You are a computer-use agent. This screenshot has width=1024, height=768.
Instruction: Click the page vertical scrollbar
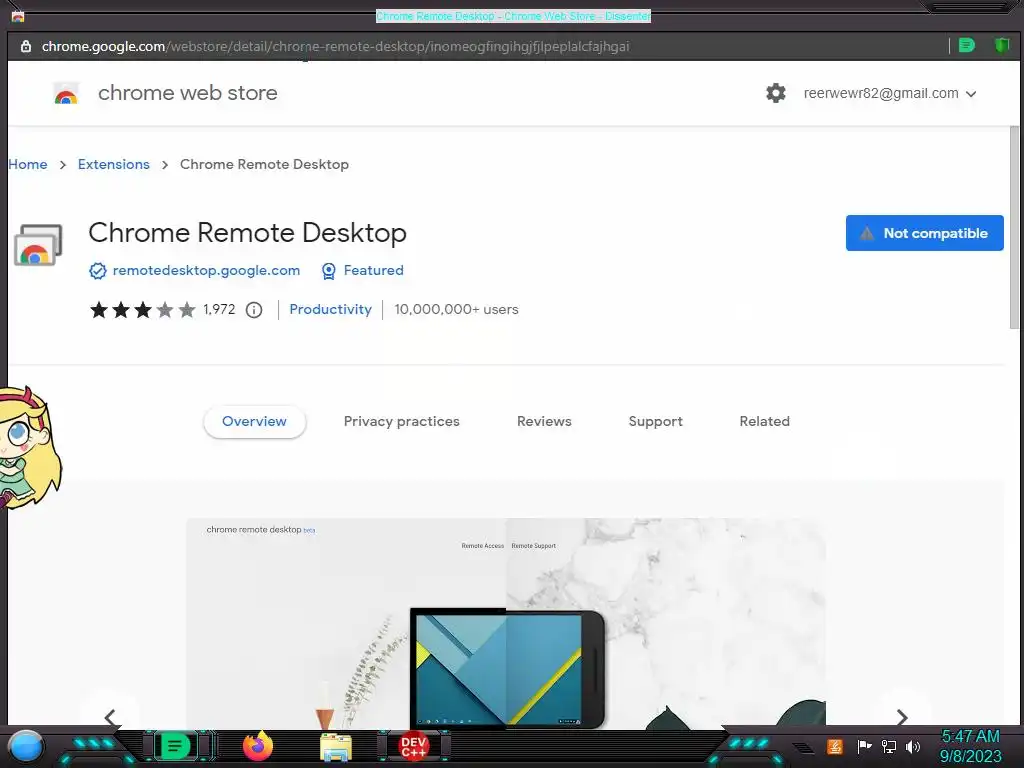[x=1014, y=229]
